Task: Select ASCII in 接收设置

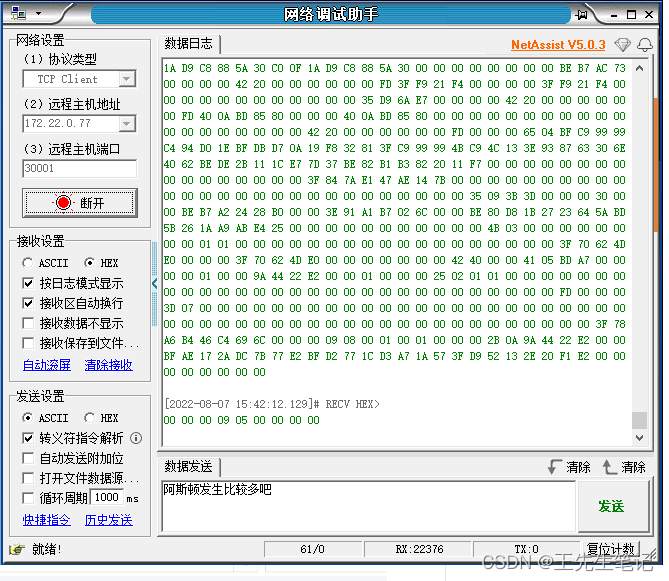Action: coord(28,263)
